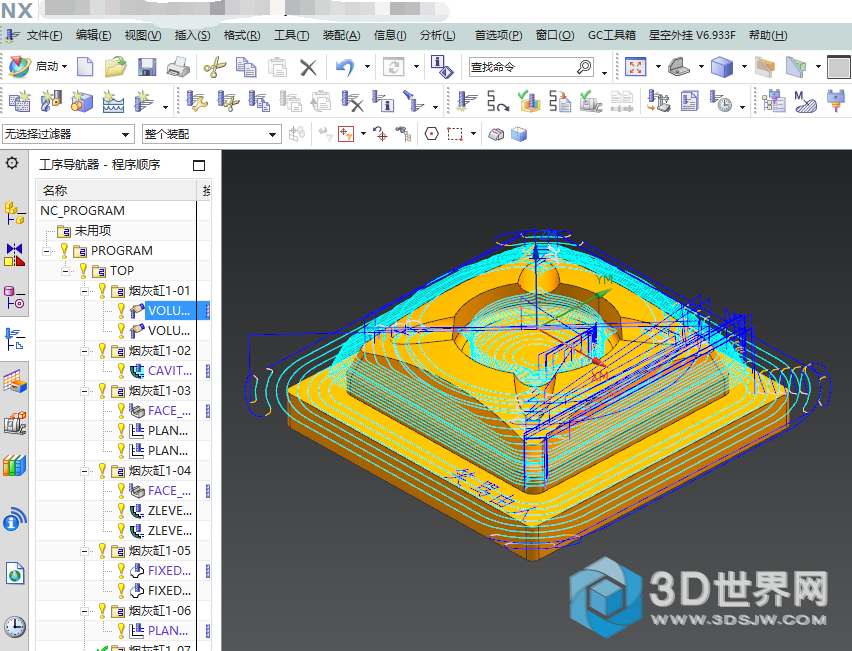Click the Create Operation icon
The width and height of the screenshot is (852, 651).
pyautogui.click(x=143, y=101)
